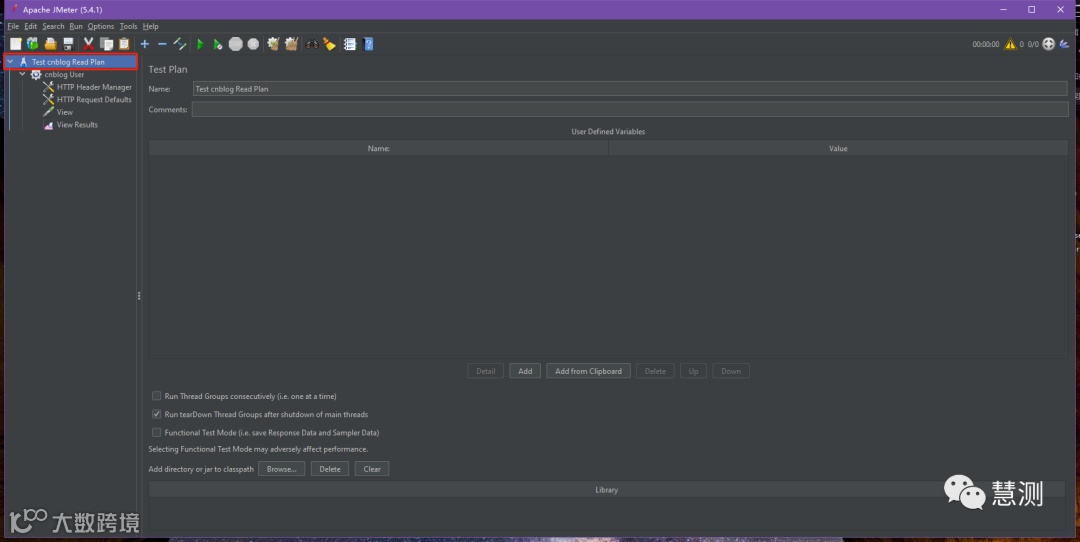This screenshot has width=1080, height=542.
Task: Click the Add variable button
Action: click(x=525, y=371)
